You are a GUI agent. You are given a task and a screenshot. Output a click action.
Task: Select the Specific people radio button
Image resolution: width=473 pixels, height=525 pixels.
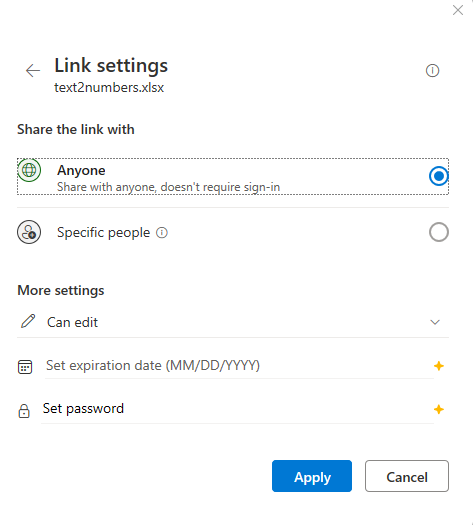439,232
